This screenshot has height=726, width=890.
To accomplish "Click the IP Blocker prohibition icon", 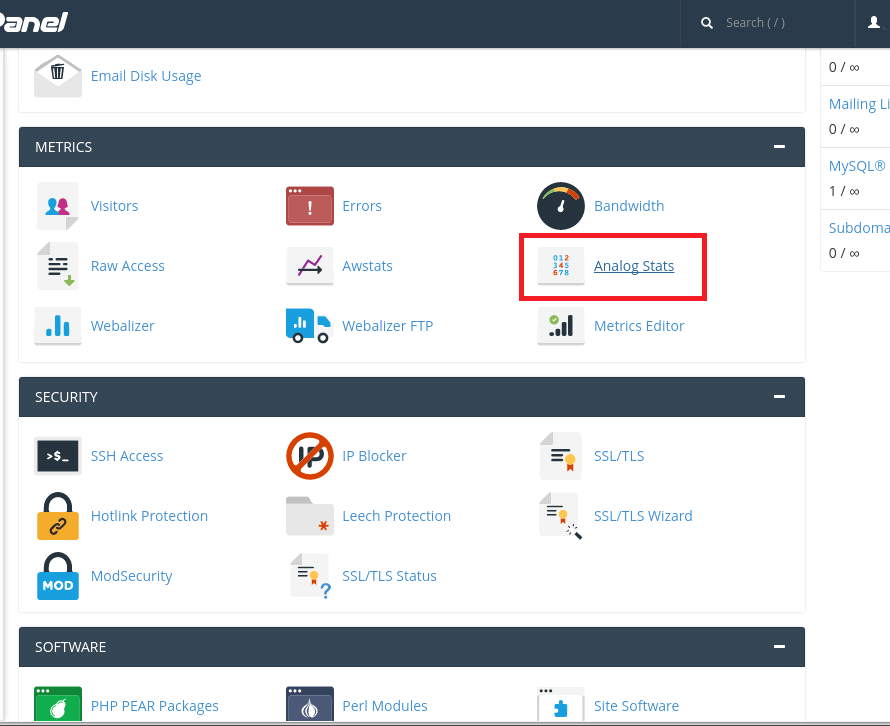I will pos(309,456).
